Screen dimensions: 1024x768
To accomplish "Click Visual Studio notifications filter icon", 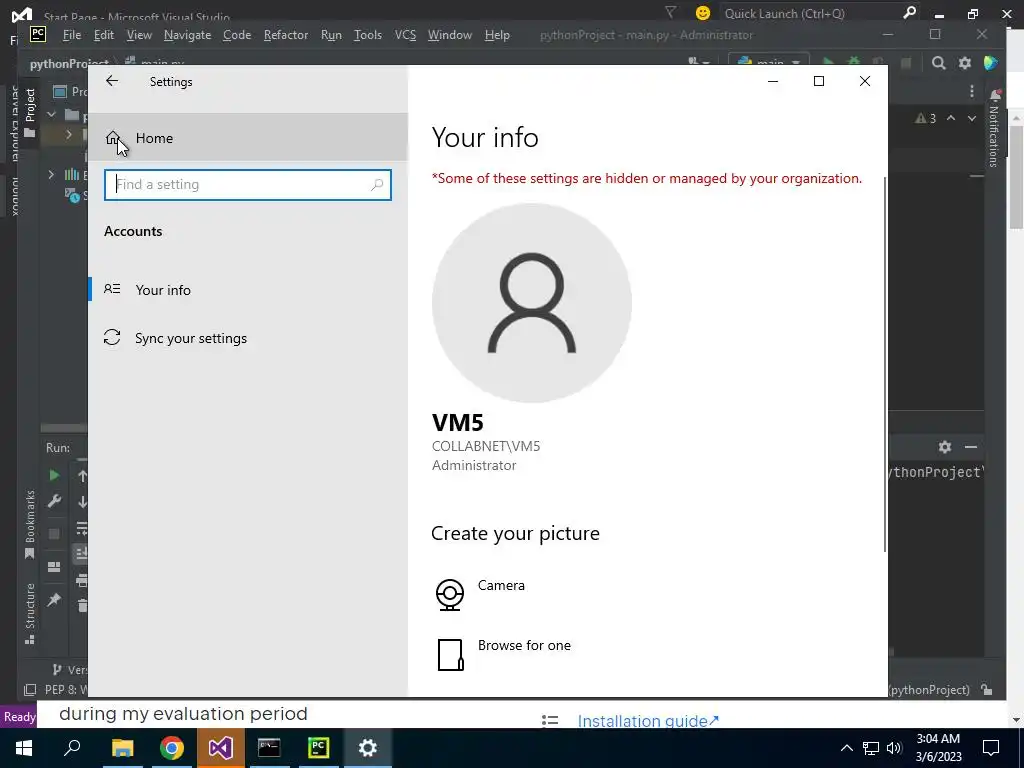I will click(670, 12).
